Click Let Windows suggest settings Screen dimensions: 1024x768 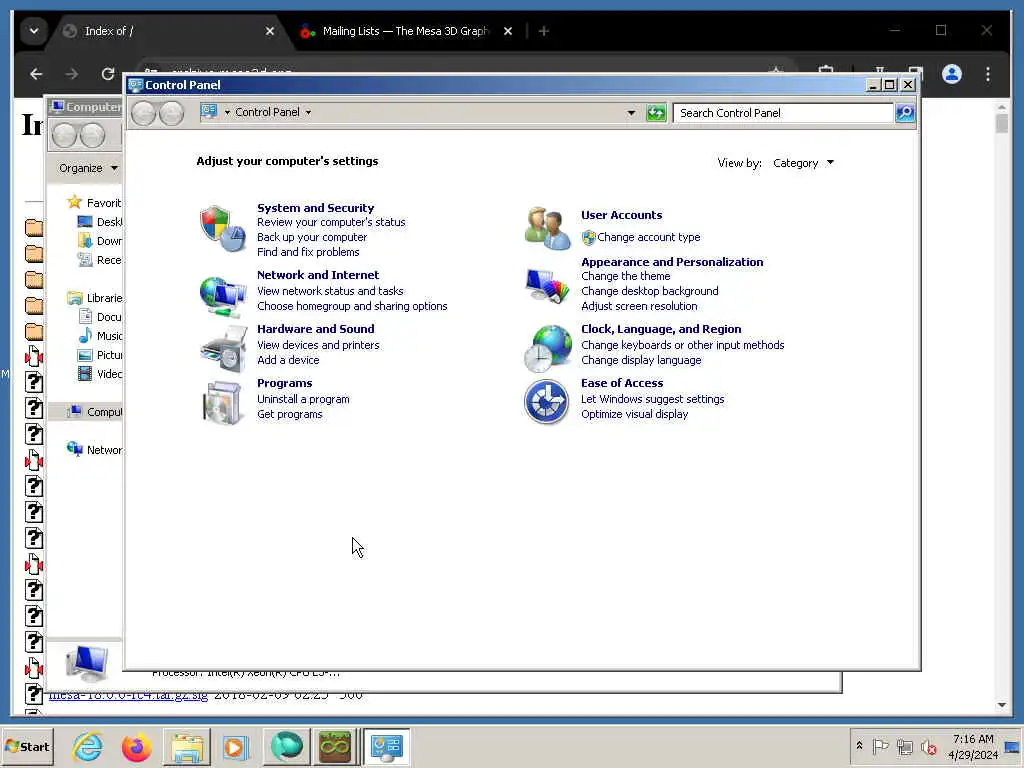[652, 399]
